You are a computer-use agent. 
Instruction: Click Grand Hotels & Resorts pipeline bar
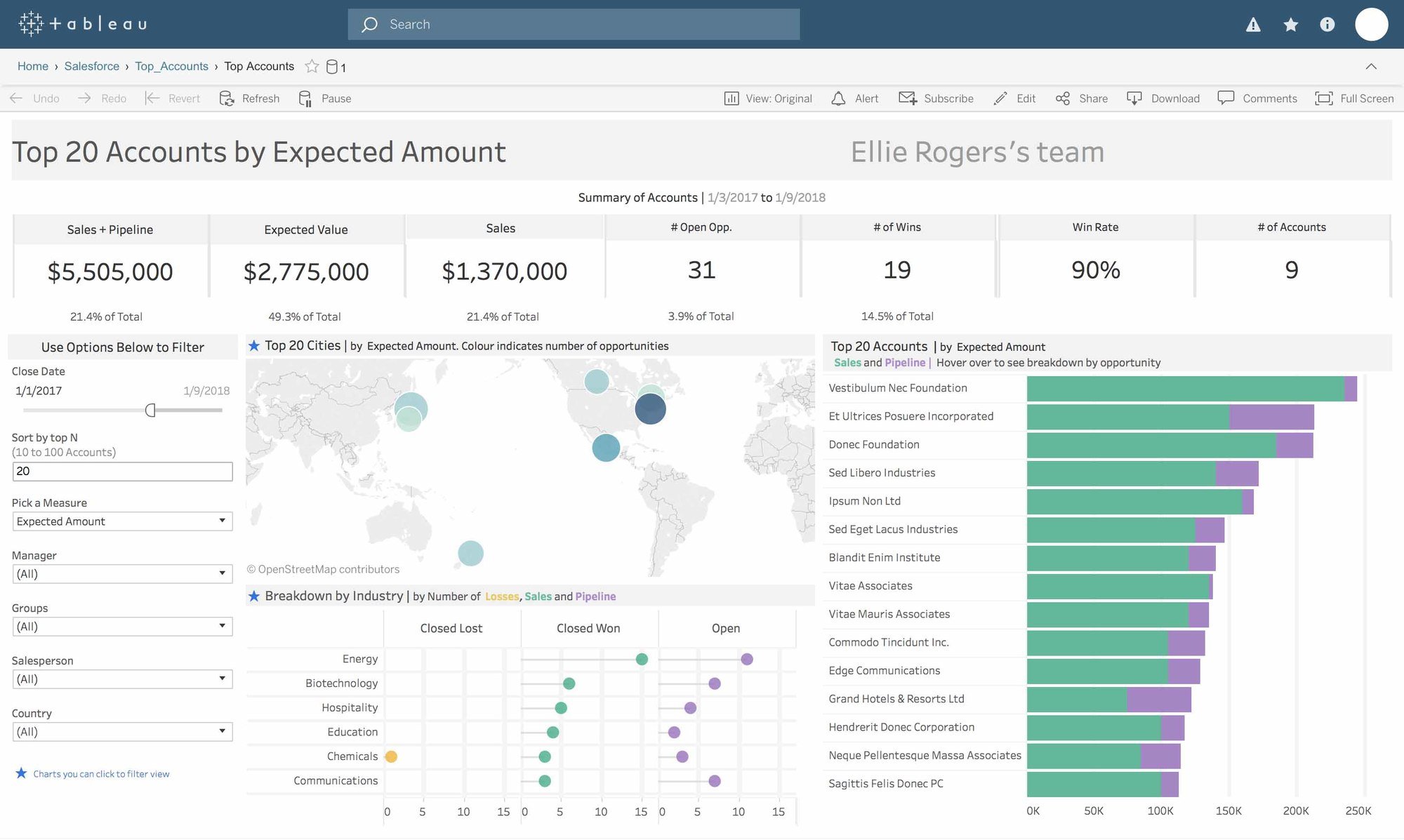[1159, 700]
